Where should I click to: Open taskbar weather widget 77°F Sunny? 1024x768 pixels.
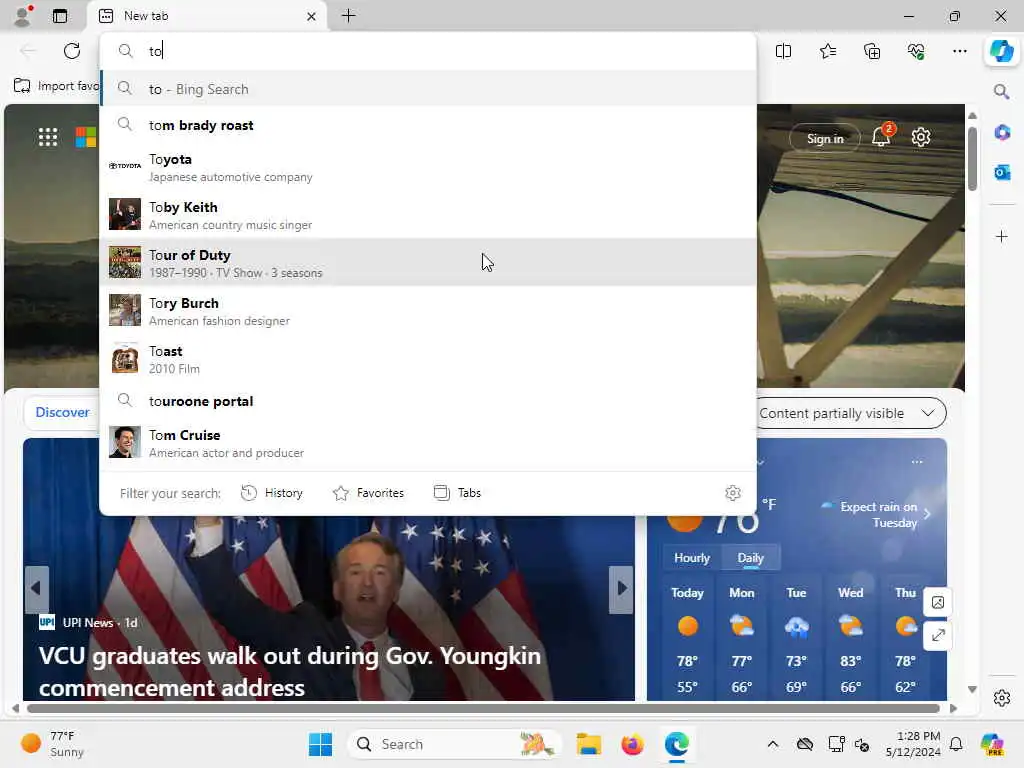tap(54, 744)
